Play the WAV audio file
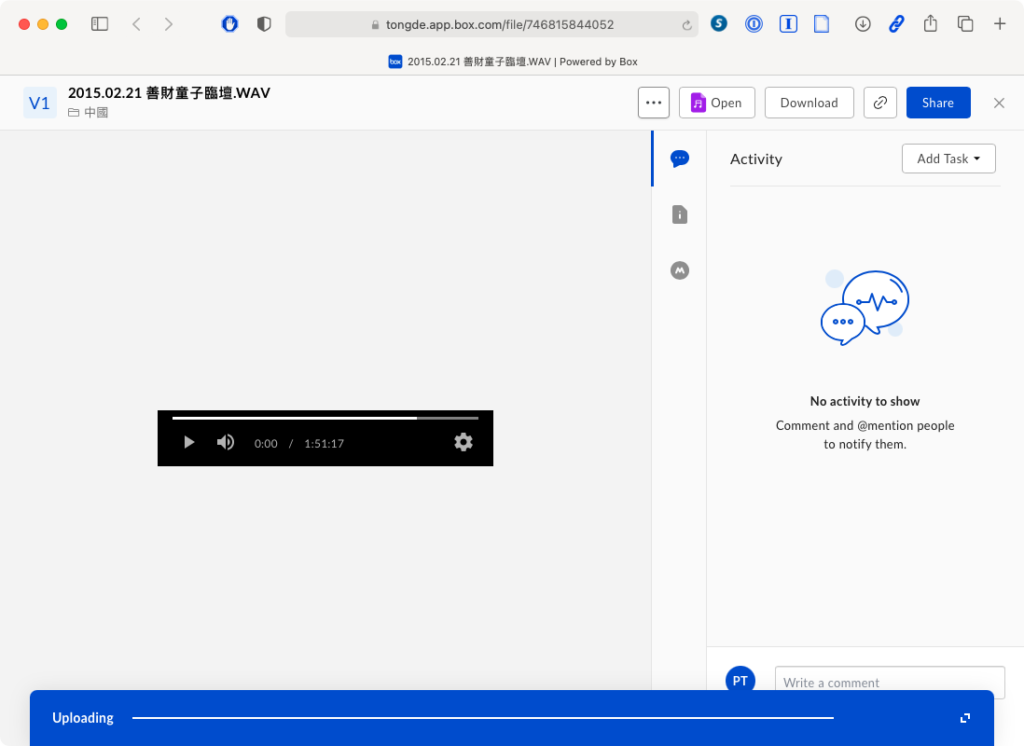1024x746 pixels. coord(189,442)
